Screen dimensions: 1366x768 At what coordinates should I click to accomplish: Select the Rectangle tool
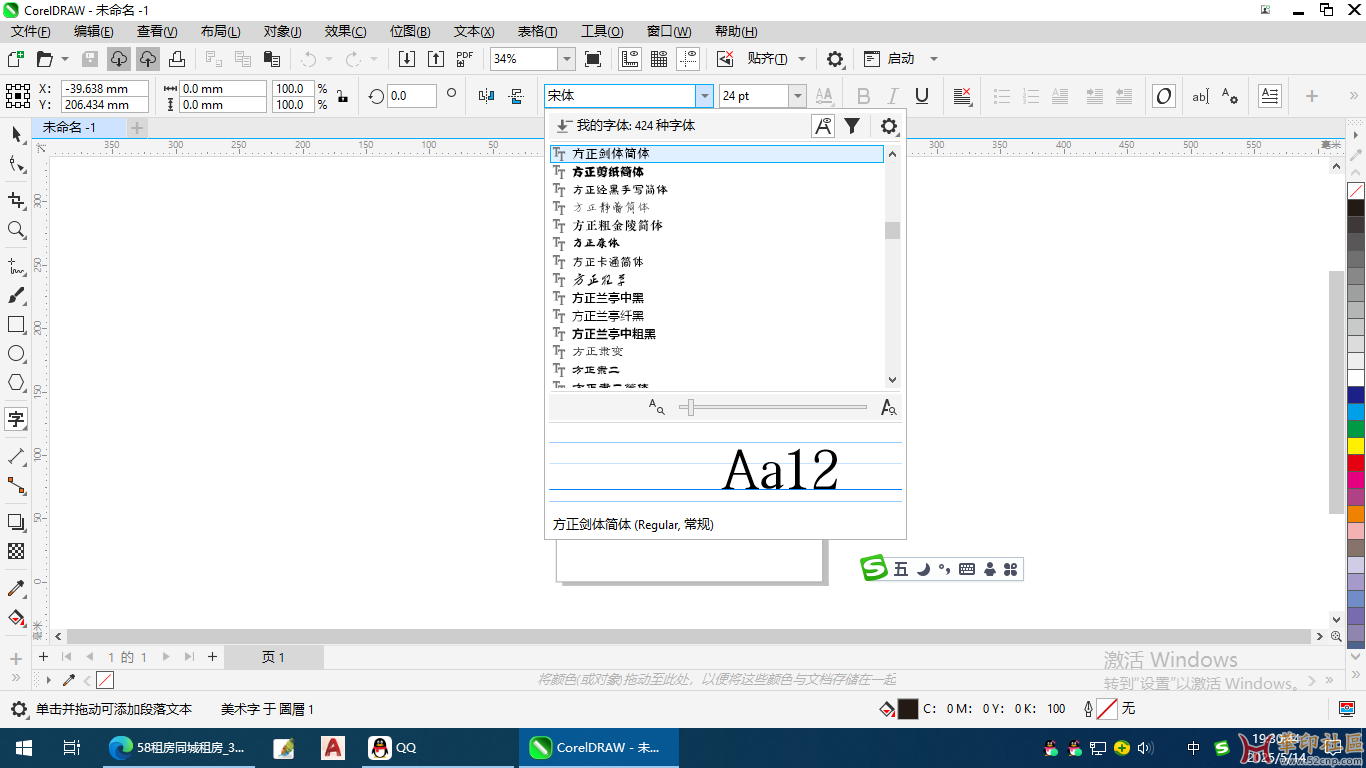[16, 325]
